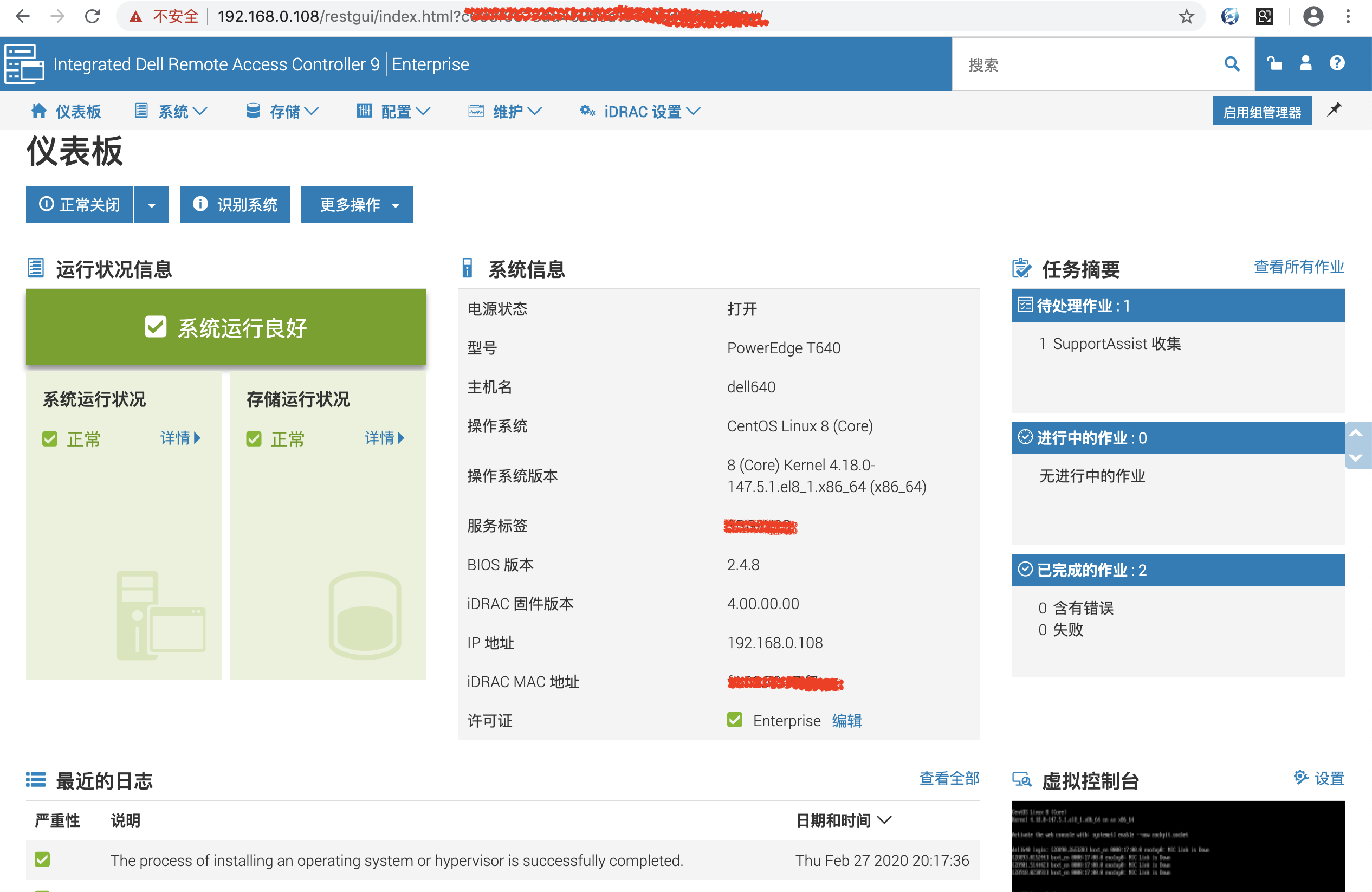Click the browser back arrow
Screen dimensions: 1372x892
[x=22, y=16]
